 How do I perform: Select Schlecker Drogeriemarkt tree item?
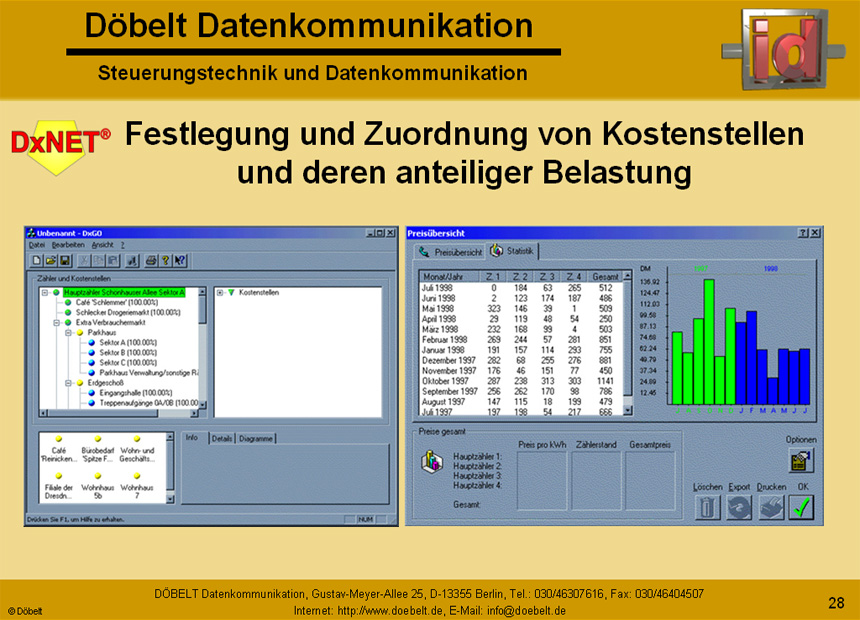point(128,312)
